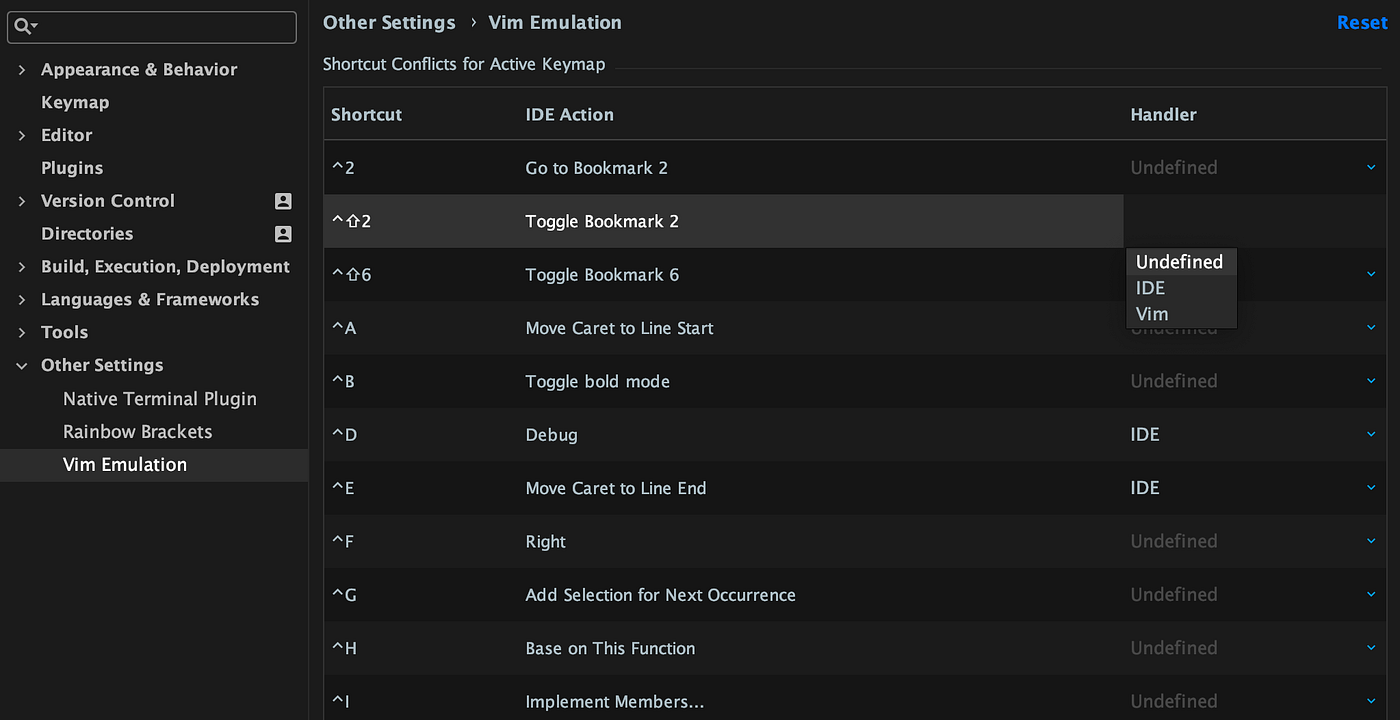The image size is (1400, 720).
Task: Select Undefined in the handler popup
Action: click(x=1179, y=262)
